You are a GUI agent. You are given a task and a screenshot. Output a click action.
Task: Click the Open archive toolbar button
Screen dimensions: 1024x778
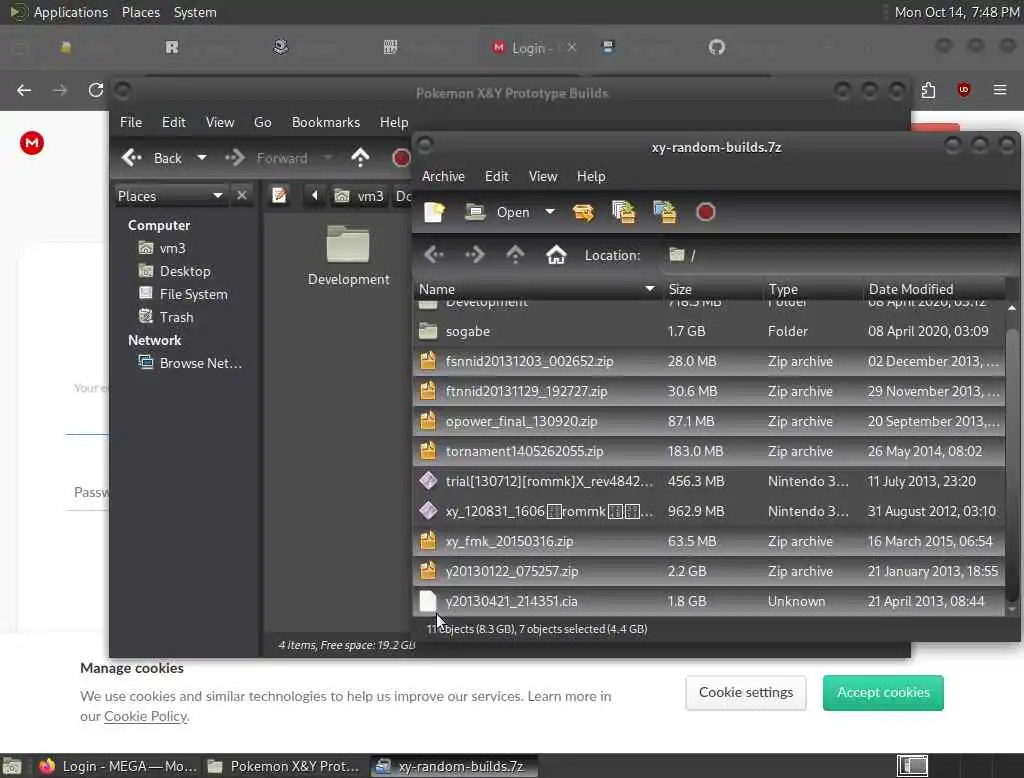click(x=498, y=212)
